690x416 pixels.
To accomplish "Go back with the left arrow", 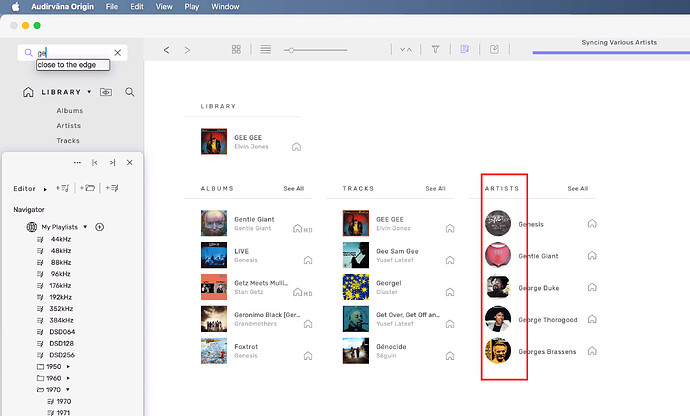I will (x=166, y=50).
